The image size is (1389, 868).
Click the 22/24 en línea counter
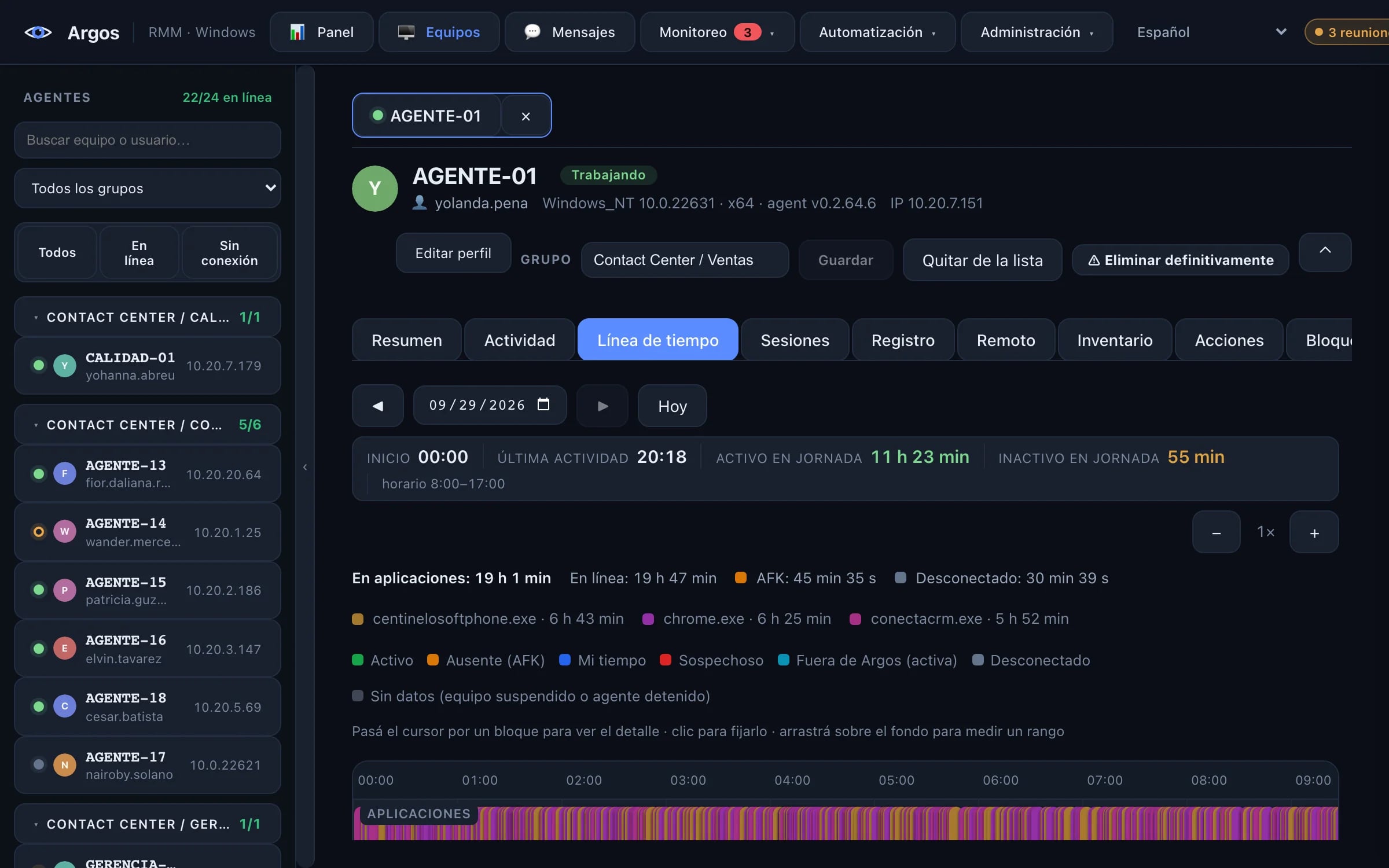click(x=227, y=97)
